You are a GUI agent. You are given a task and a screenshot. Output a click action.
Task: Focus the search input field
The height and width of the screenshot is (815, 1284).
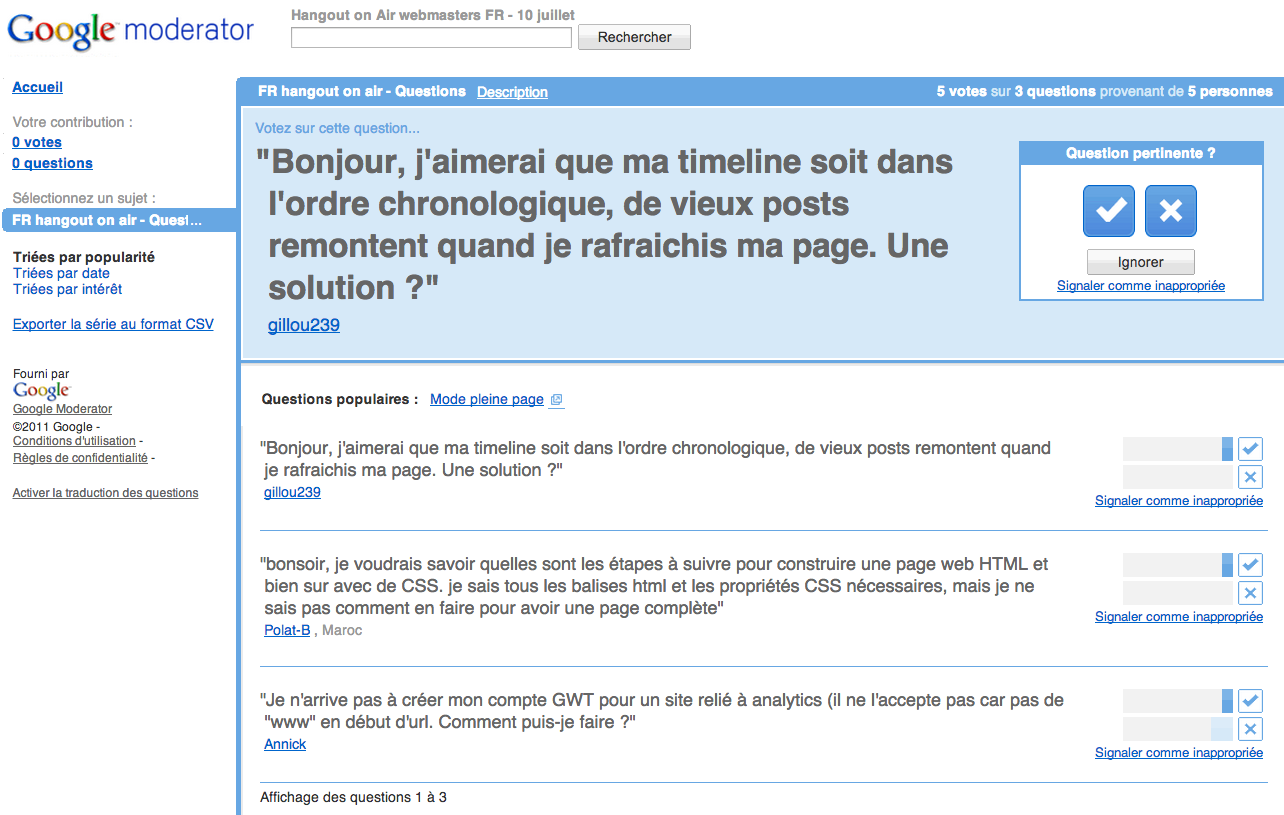point(431,37)
